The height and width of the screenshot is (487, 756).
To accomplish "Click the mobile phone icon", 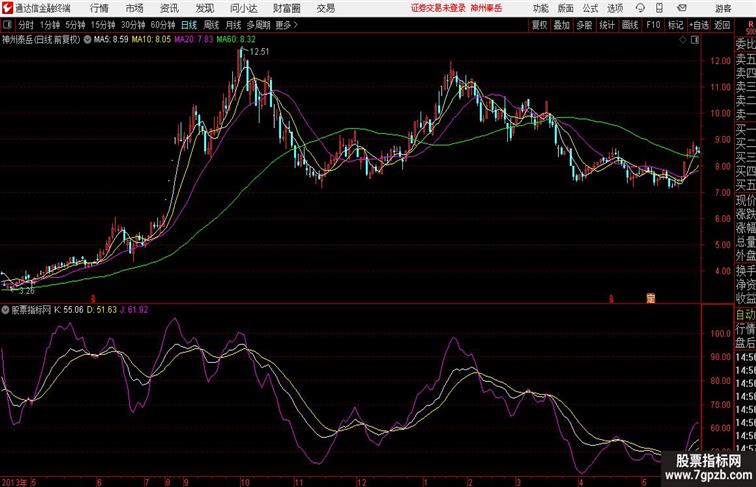I will tap(660, 8).
